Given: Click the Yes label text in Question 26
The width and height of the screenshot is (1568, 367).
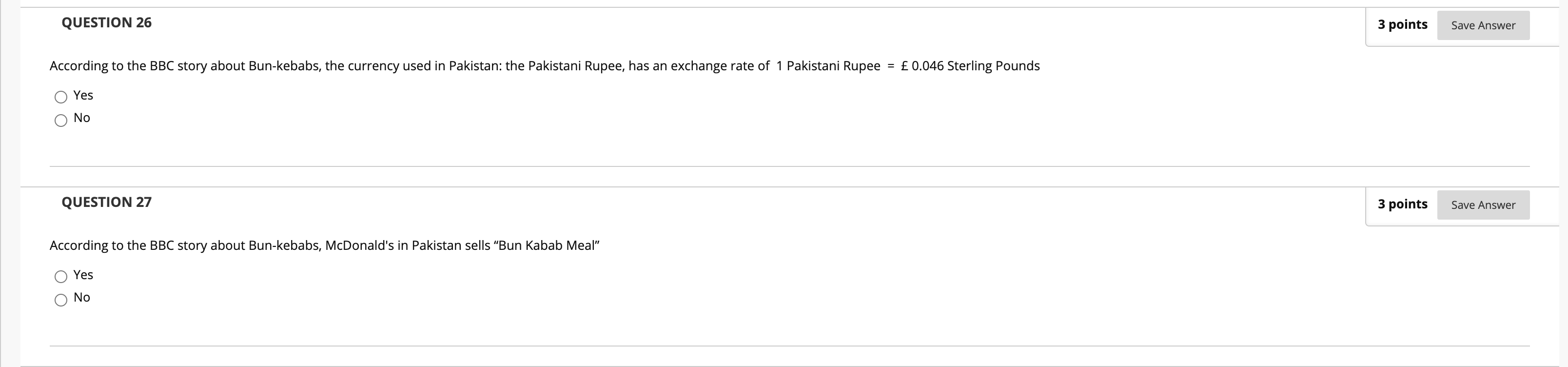Looking at the screenshot, I should 83,95.
